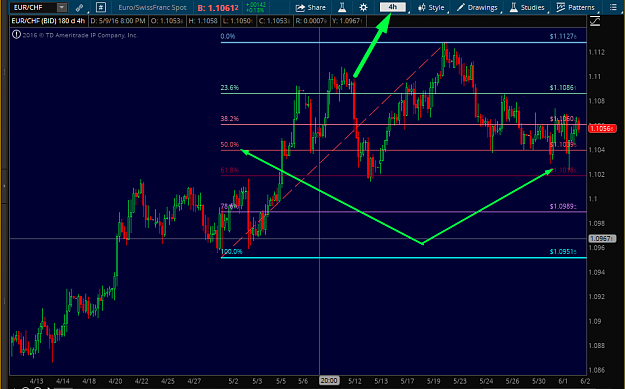
Task: Click the $1.0951 Fibonacci price label
Action: click(x=563, y=251)
